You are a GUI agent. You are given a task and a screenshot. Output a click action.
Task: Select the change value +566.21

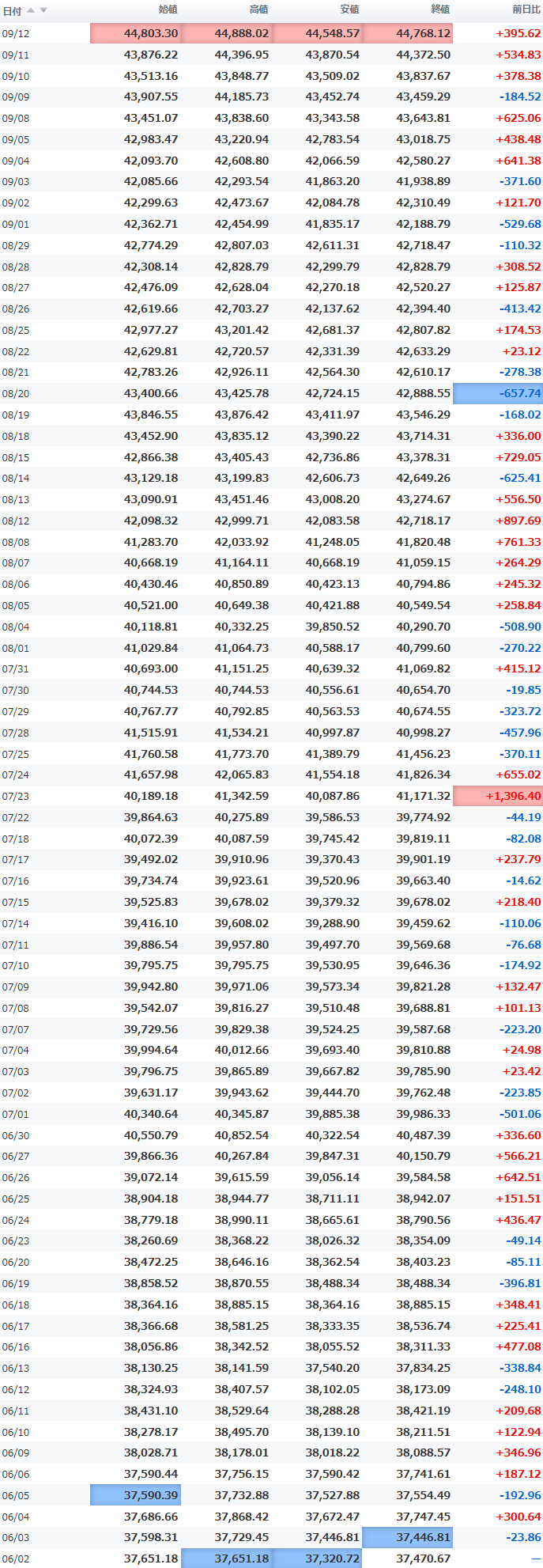518,1156
